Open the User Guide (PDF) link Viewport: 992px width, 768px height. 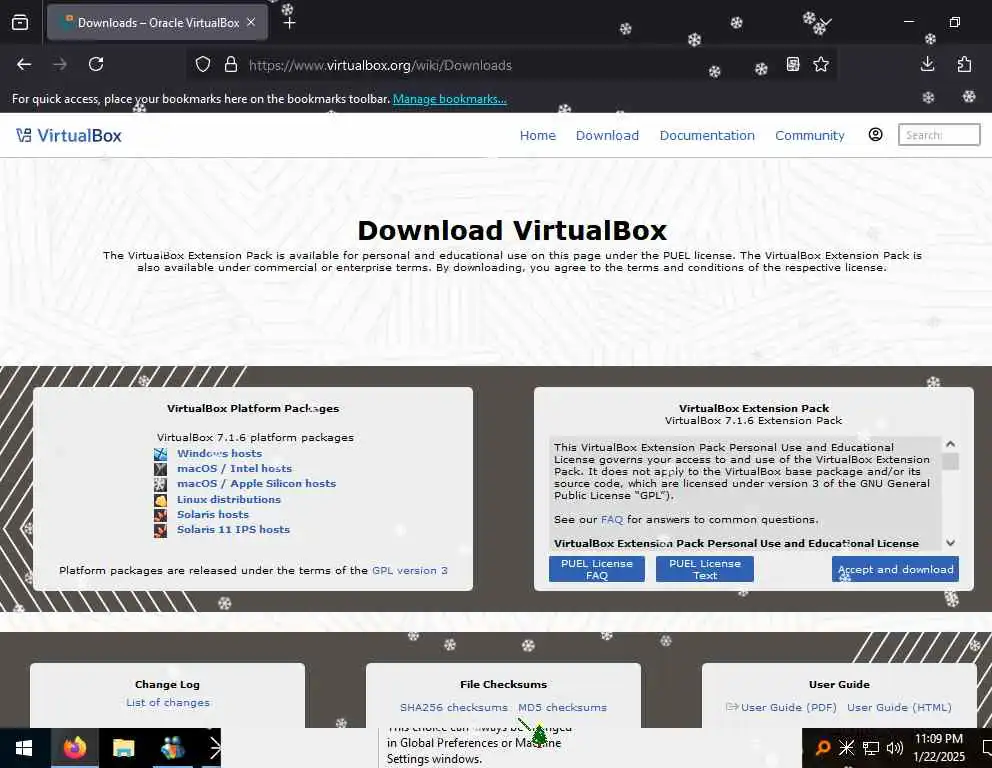tap(788, 707)
